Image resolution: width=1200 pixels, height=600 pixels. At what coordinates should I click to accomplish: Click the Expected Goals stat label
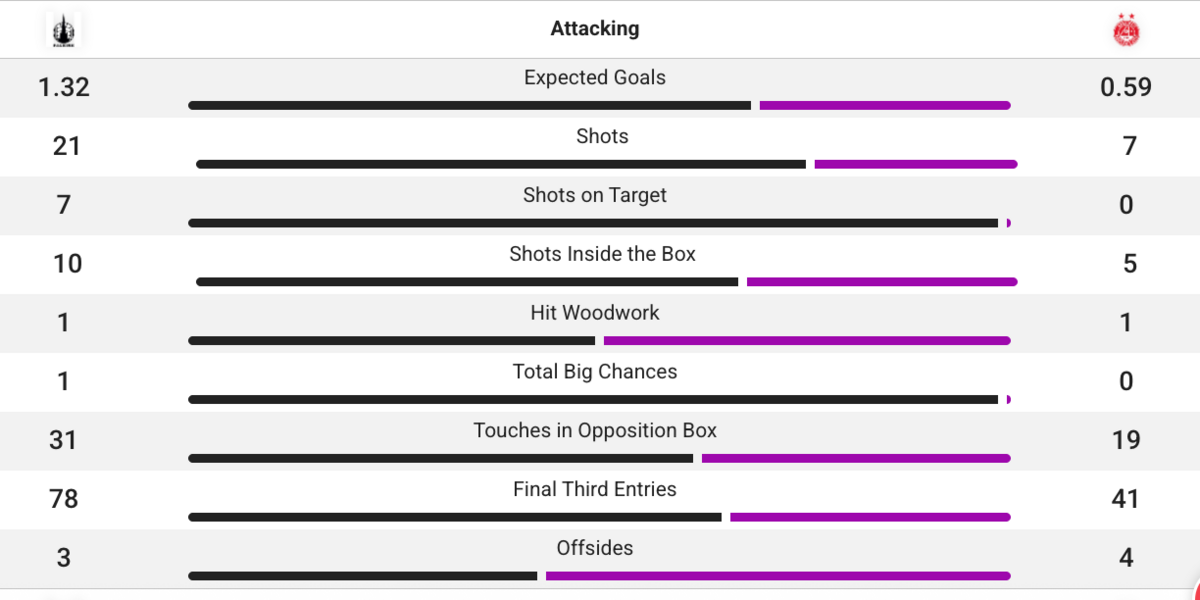click(x=595, y=77)
